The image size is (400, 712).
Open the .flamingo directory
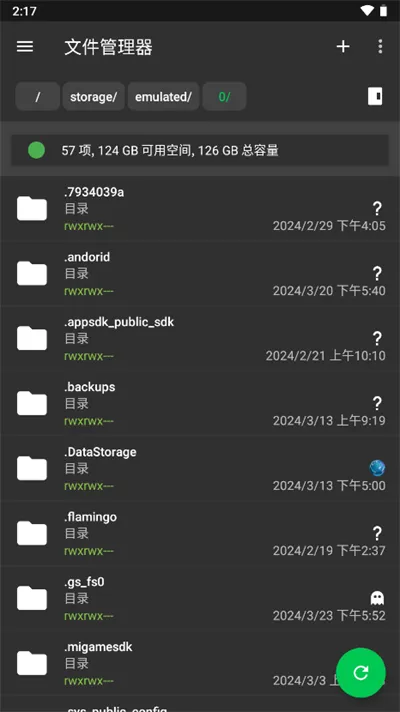coord(200,534)
